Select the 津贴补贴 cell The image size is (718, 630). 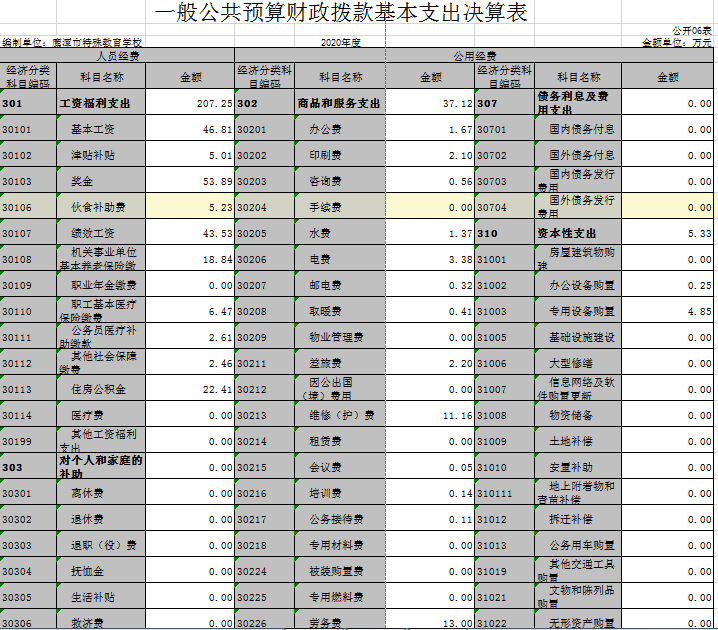(101, 154)
